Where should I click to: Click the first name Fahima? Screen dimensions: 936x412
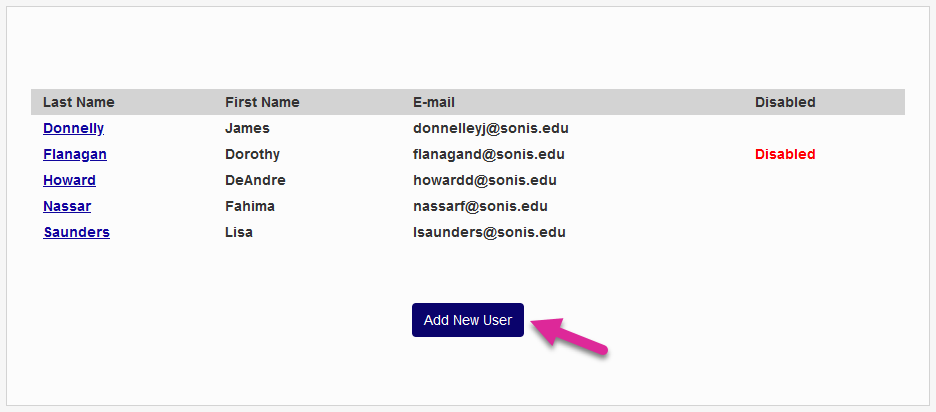click(x=250, y=206)
